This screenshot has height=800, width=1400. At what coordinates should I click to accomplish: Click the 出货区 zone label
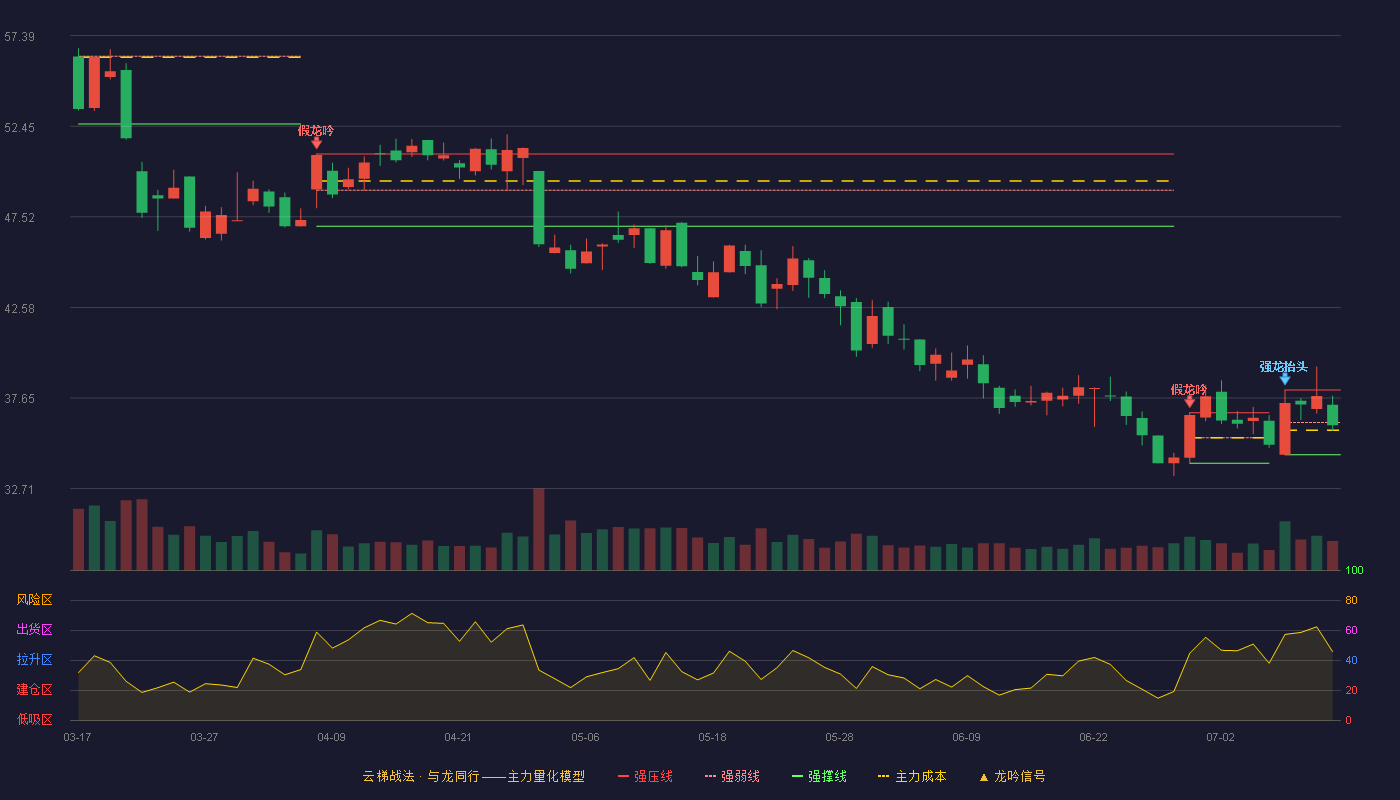34,630
